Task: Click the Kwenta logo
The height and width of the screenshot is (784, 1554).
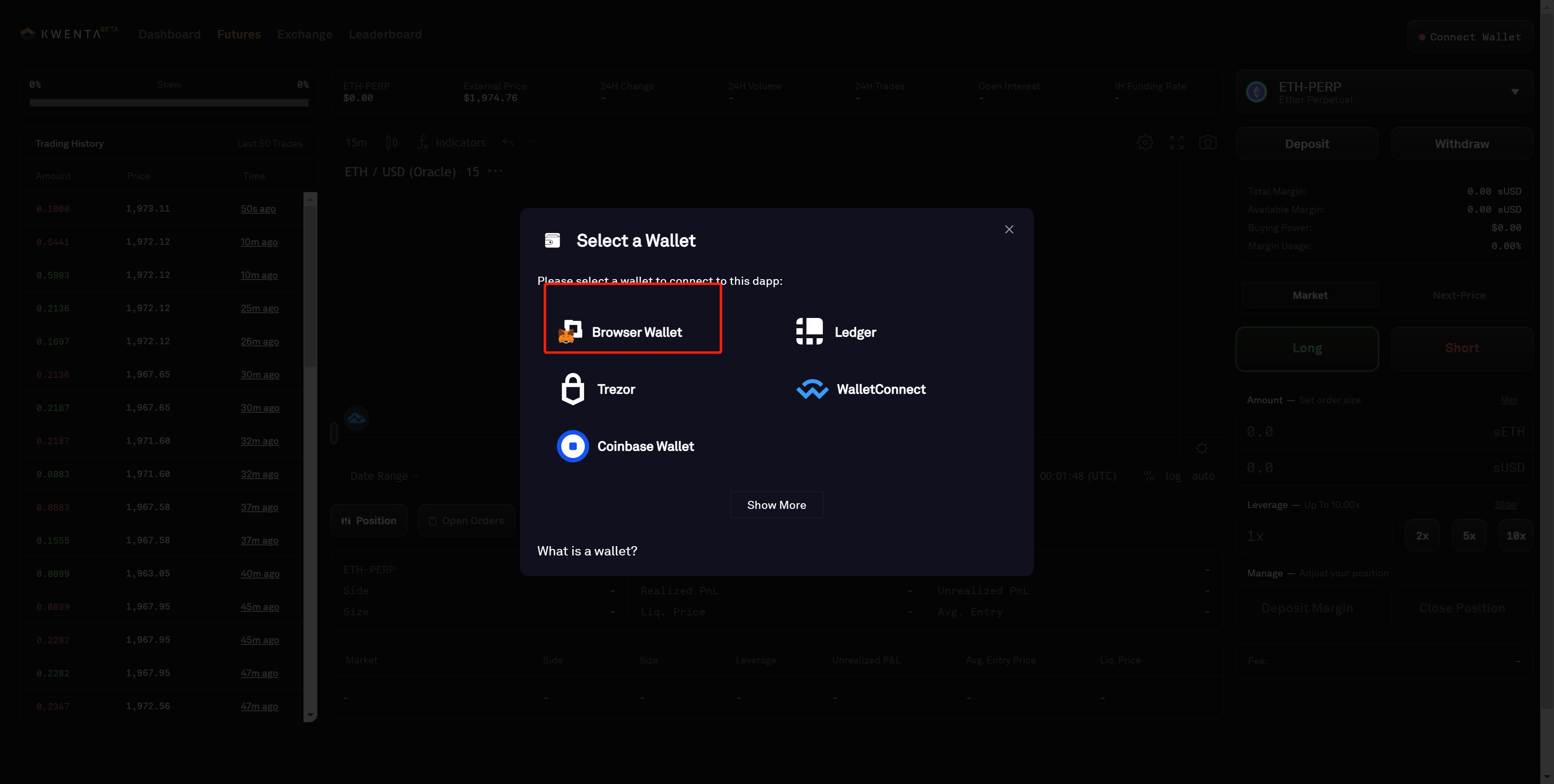Action: click(x=69, y=34)
